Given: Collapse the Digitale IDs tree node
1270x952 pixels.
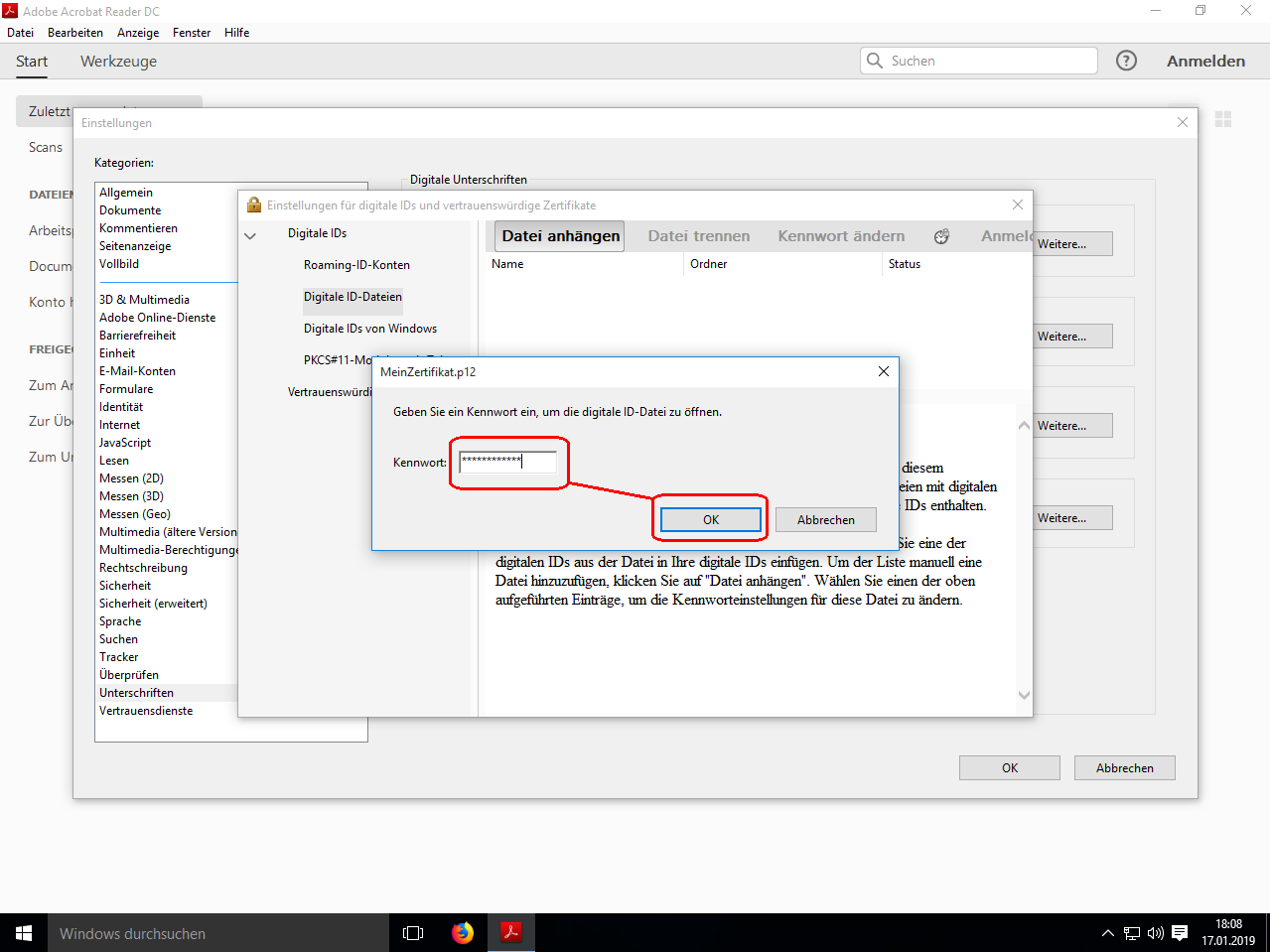Looking at the screenshot, I should coord(250,235).
